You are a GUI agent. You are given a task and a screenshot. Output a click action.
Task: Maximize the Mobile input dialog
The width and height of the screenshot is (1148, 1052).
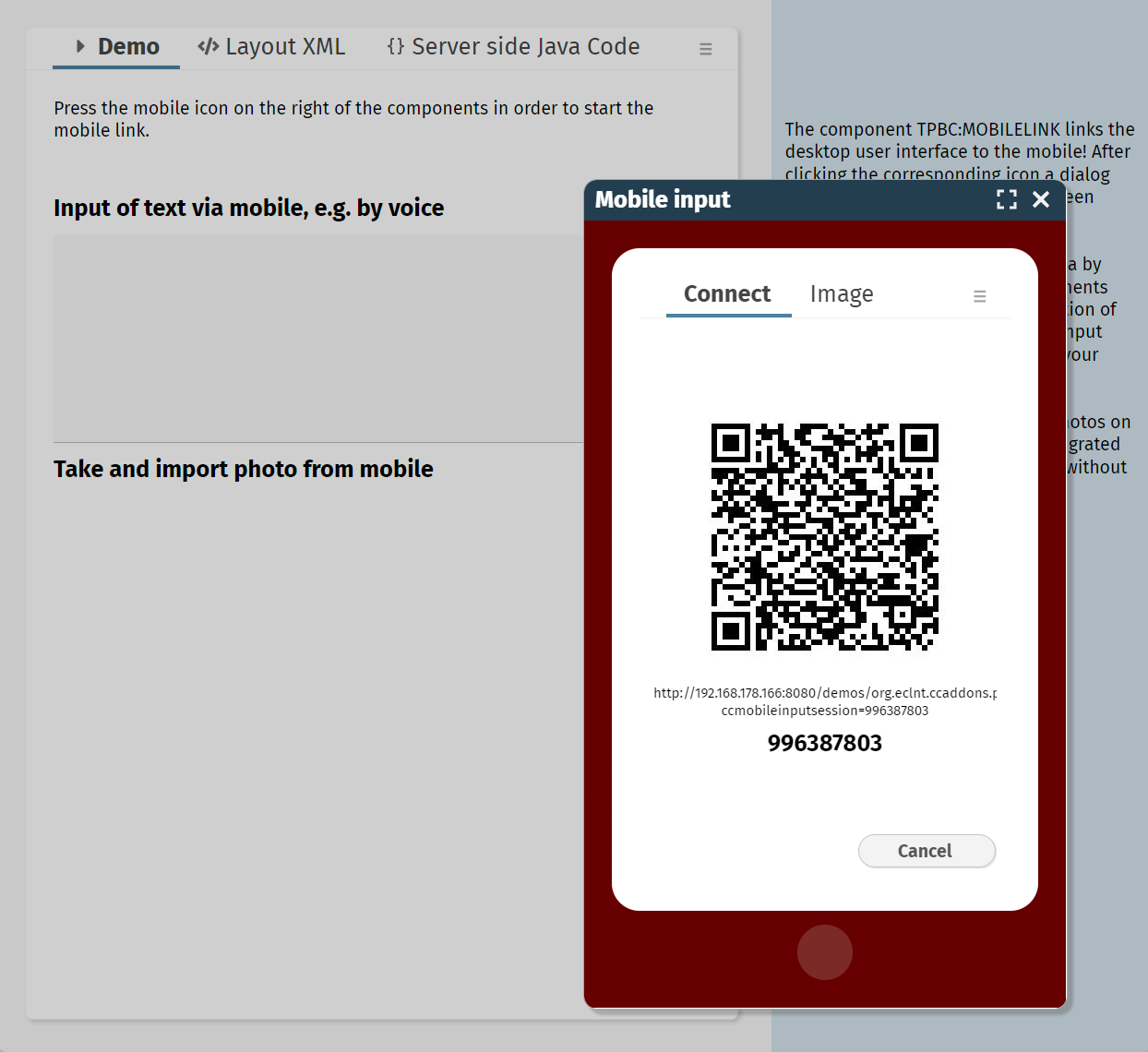click(x=1007, y=199)
